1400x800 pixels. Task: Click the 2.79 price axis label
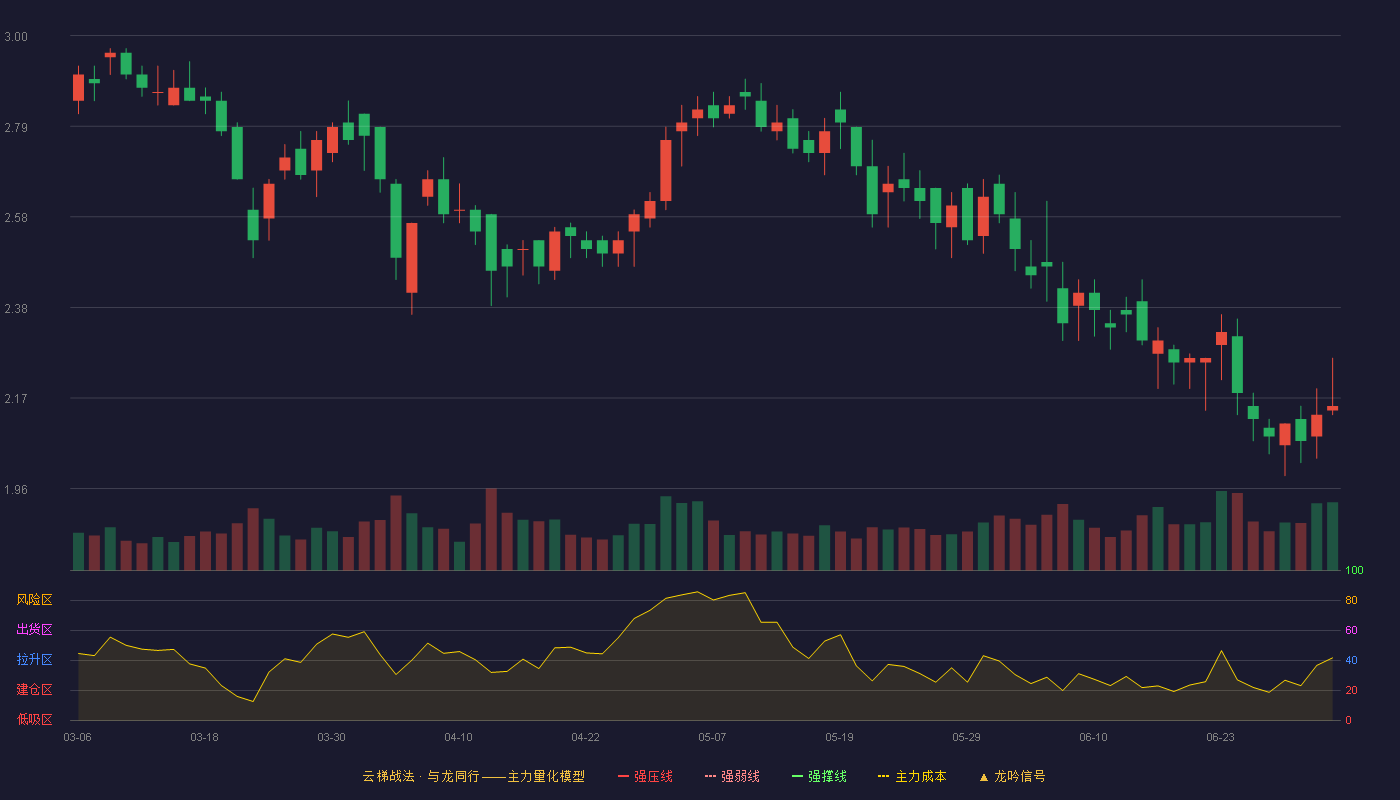click(16, 127)
